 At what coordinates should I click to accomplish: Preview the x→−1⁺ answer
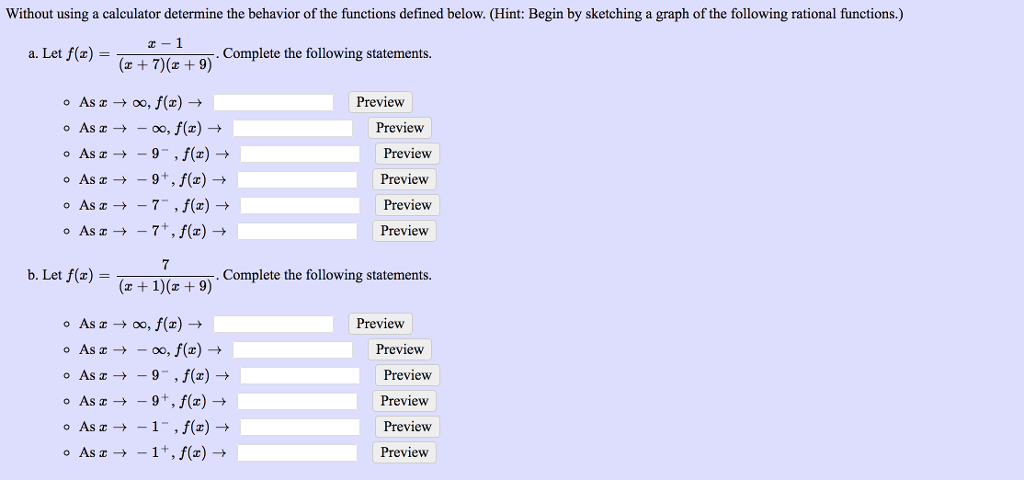[x=404, y=453]
